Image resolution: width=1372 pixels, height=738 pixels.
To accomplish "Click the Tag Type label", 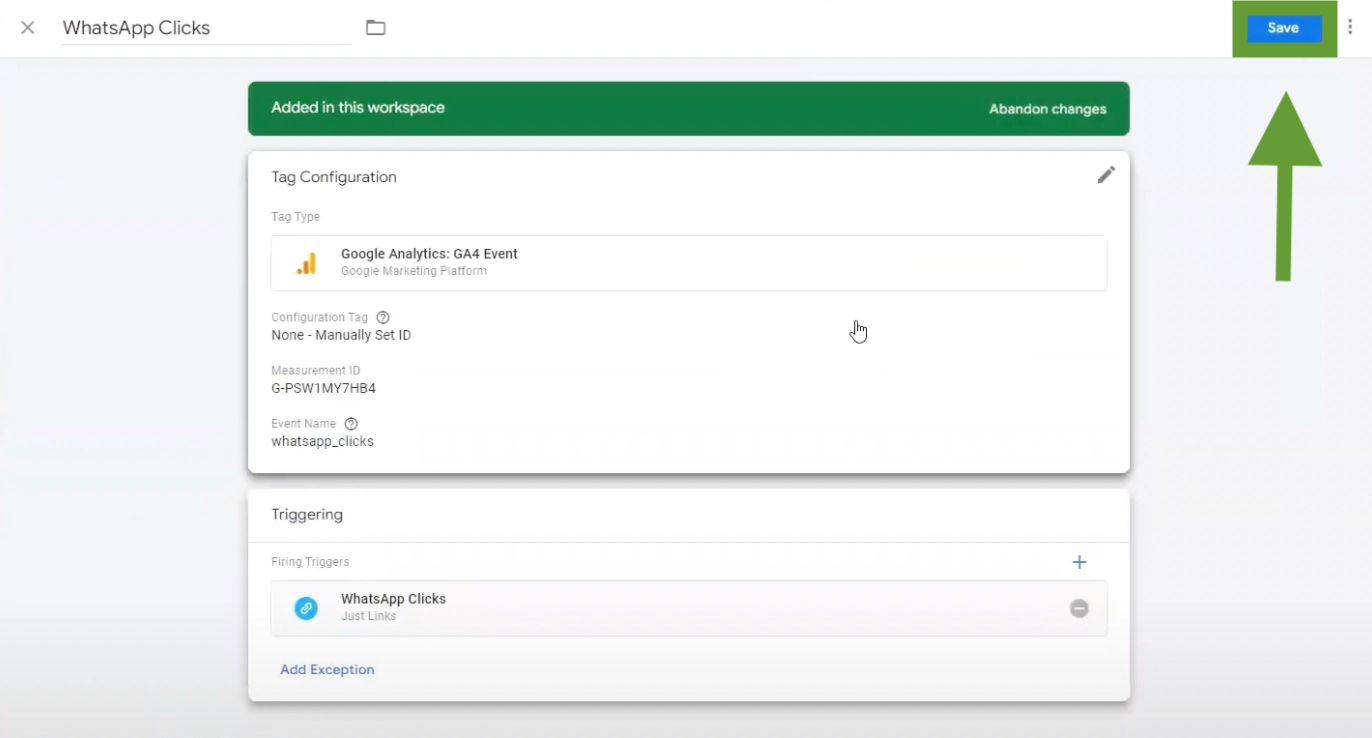I will pyautogui.click(x=295, y=217).
